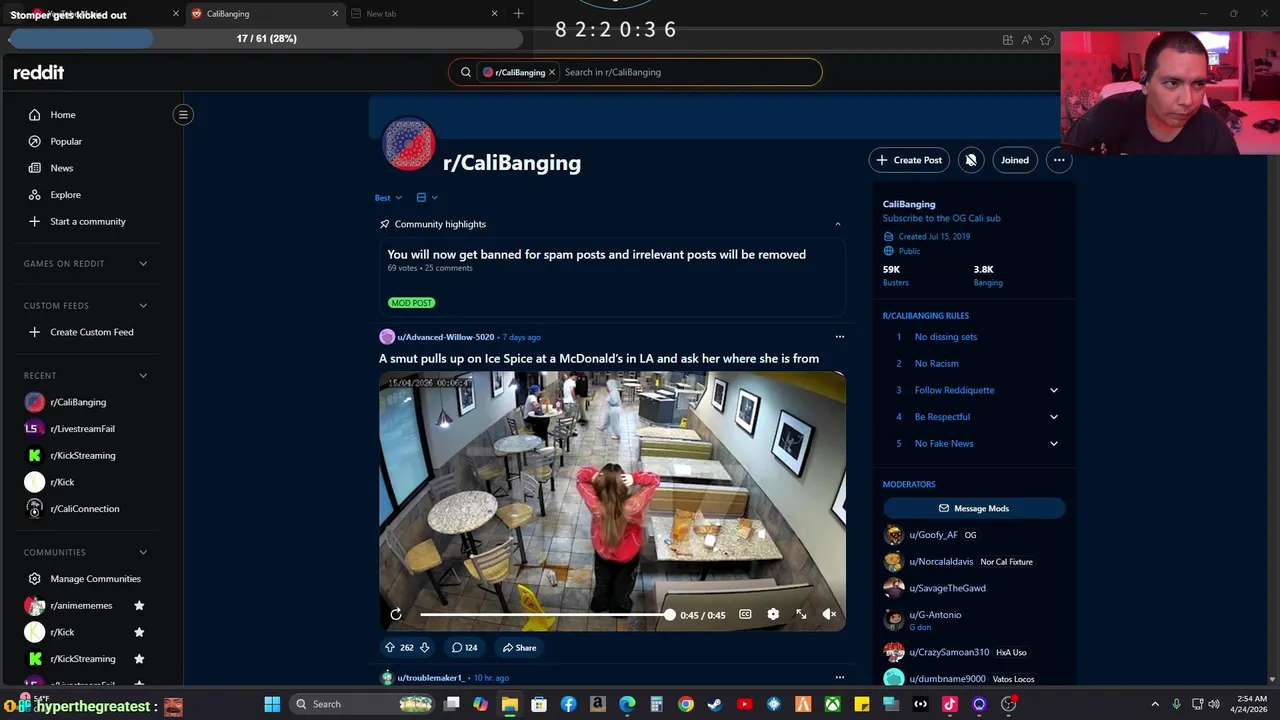Open the Windows Start menu
1280x720 pixels.
272,704
